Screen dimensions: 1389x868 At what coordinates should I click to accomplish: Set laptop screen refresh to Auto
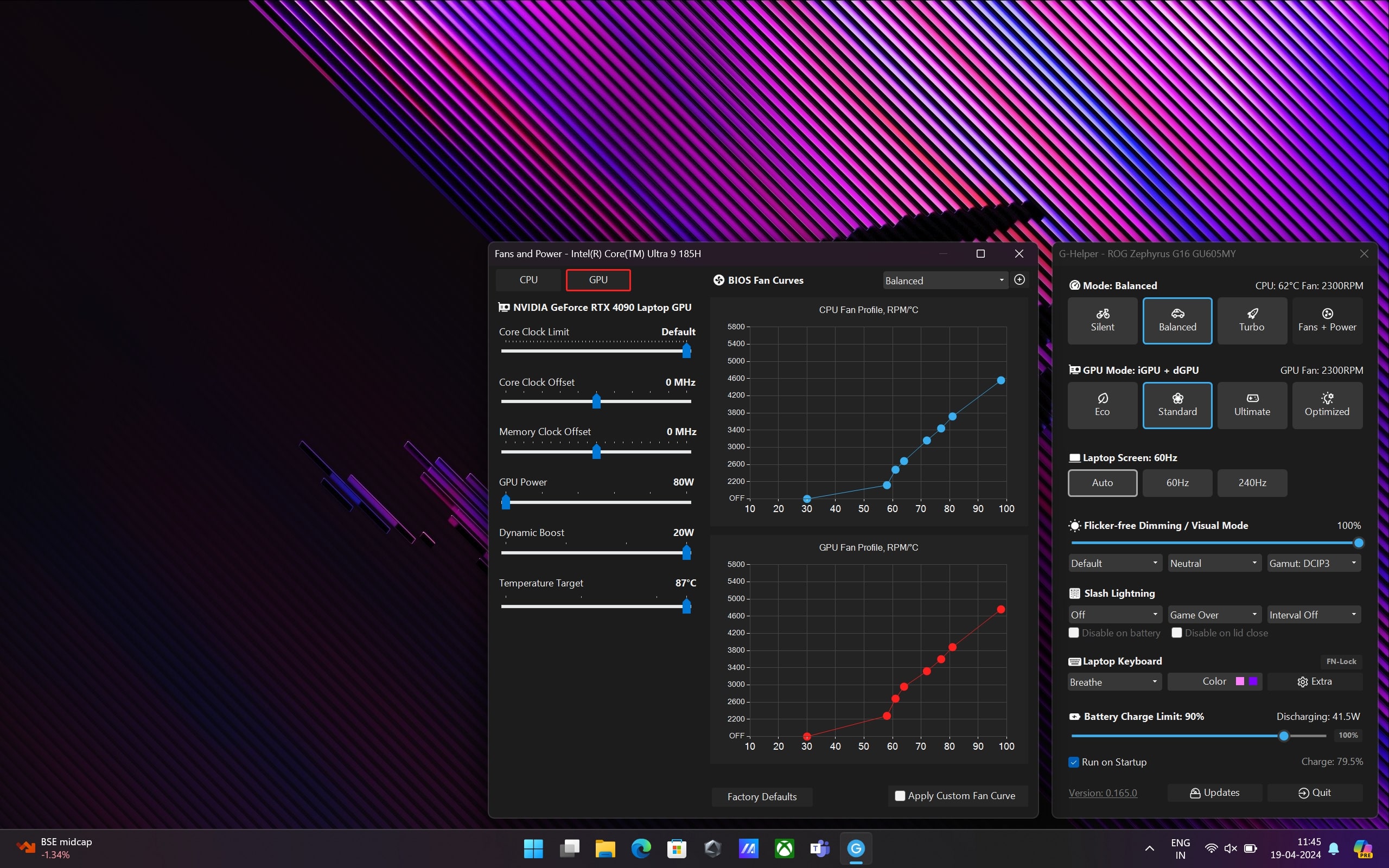click(x=1102, y=483)
